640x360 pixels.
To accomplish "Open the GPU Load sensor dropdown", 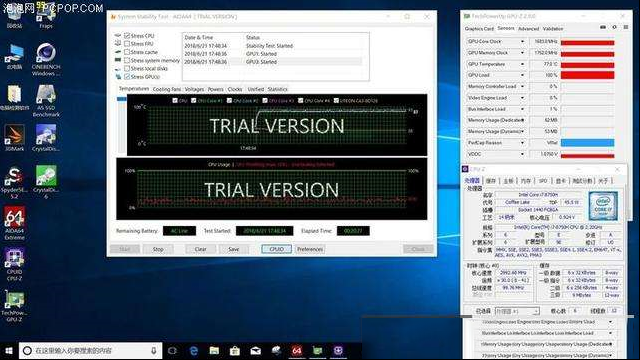I will click(522, 75).
